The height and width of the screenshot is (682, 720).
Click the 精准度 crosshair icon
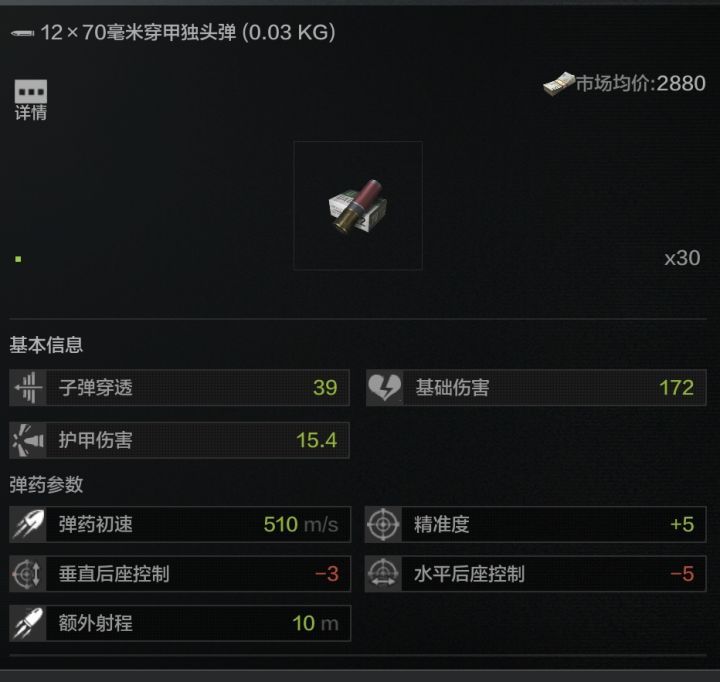383,524
